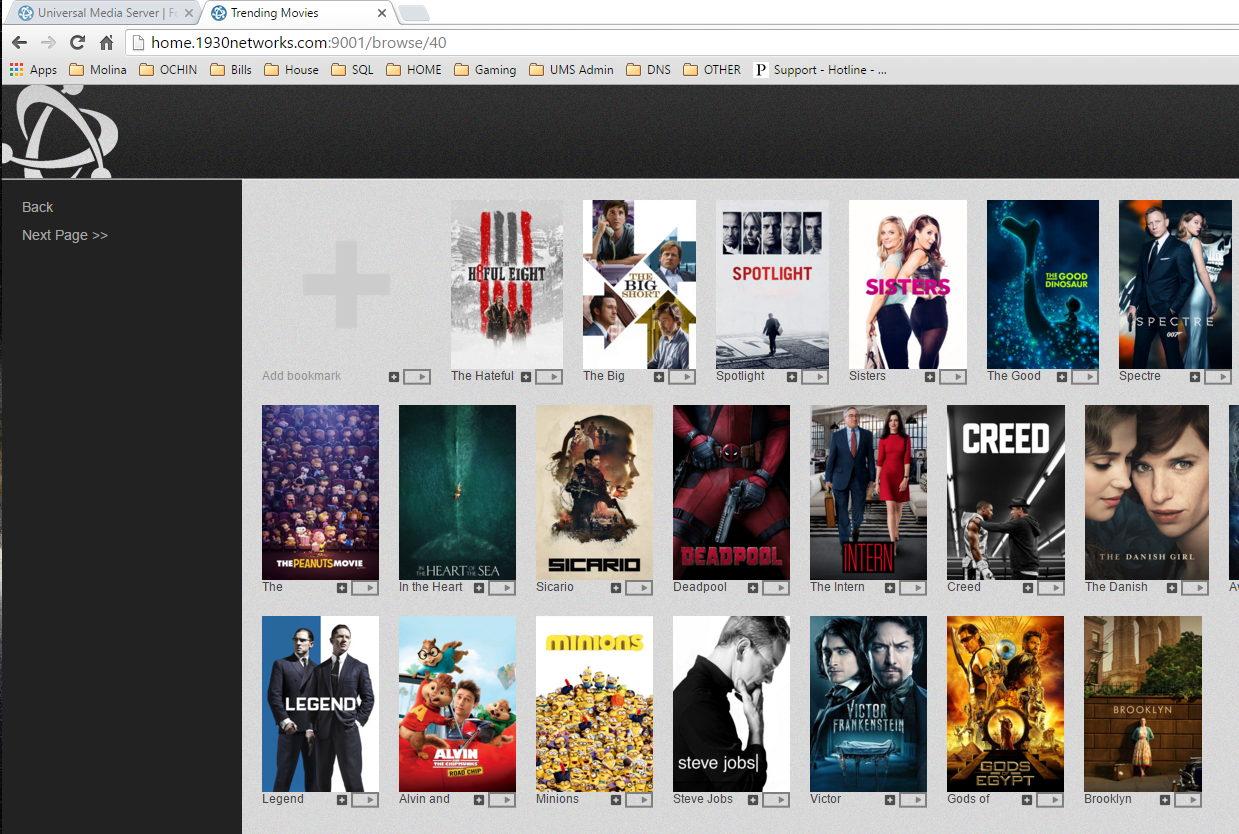This screenshot has height=834, width=1239.
Task: Open the Gaming bookmark folder
Action: (x=485, y=70)
